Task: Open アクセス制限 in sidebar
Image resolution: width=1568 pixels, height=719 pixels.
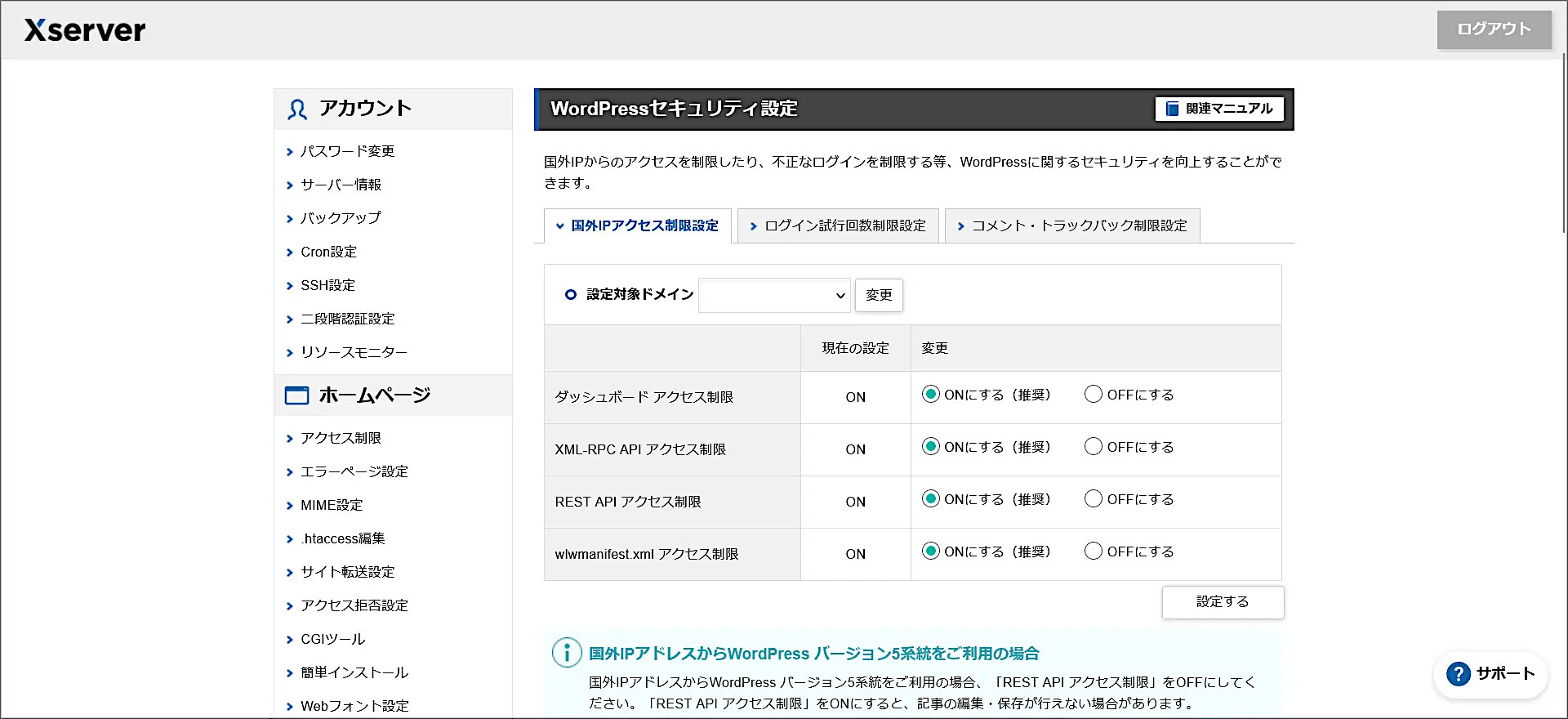Action: click(x=341, y=438)
